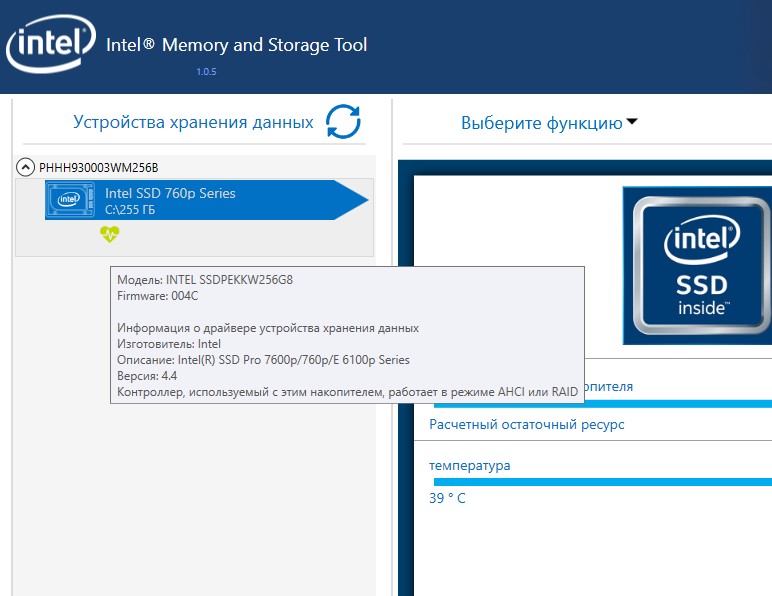Click the "температура" label
The image size is (772, 596).
[x=470, y=465]
